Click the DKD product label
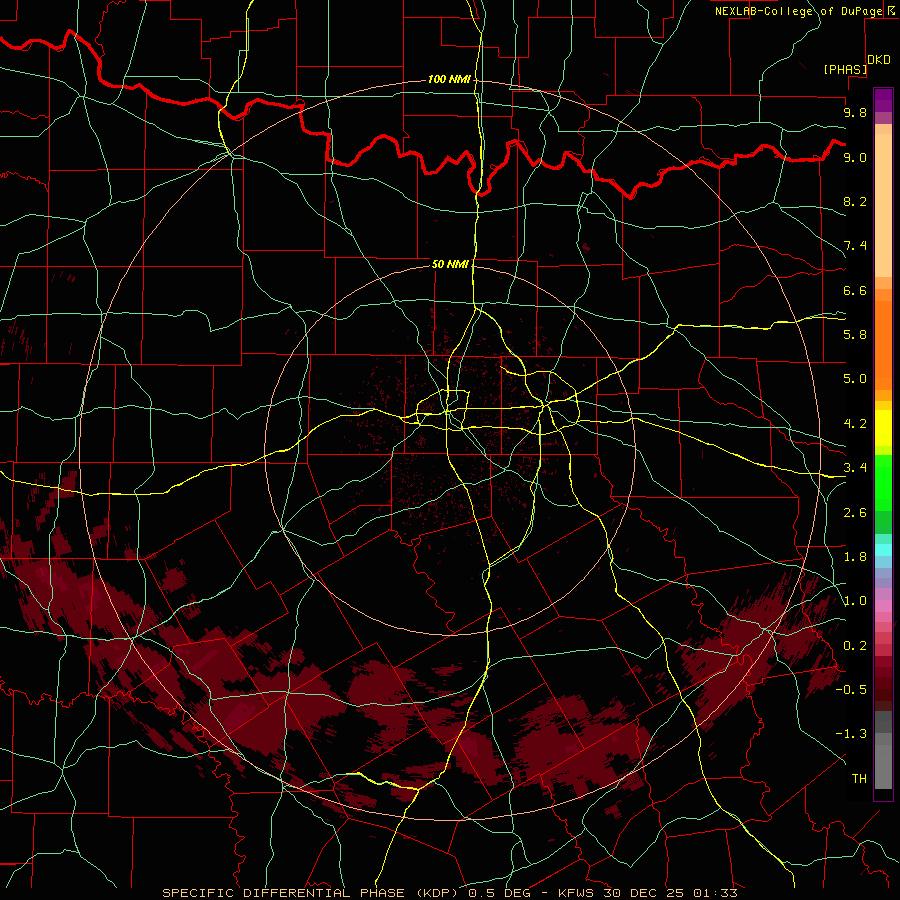The height and width of the screenshot is (900, 900). coord(879,60)
